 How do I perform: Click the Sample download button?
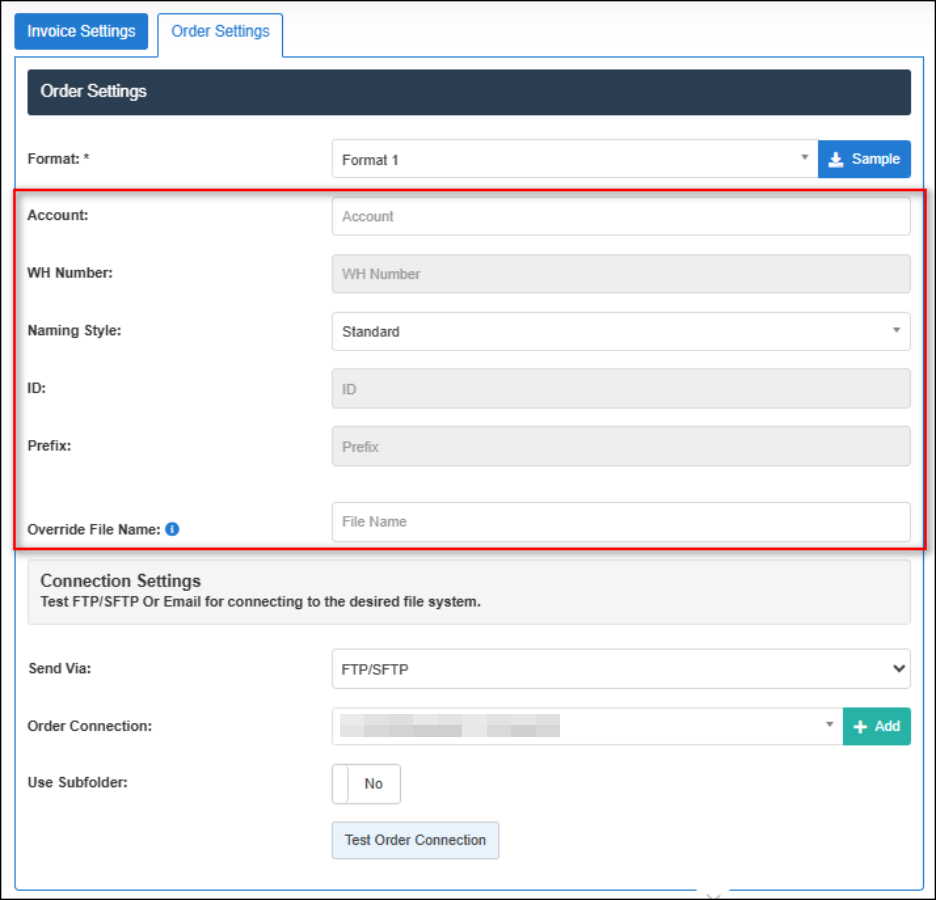864,159
